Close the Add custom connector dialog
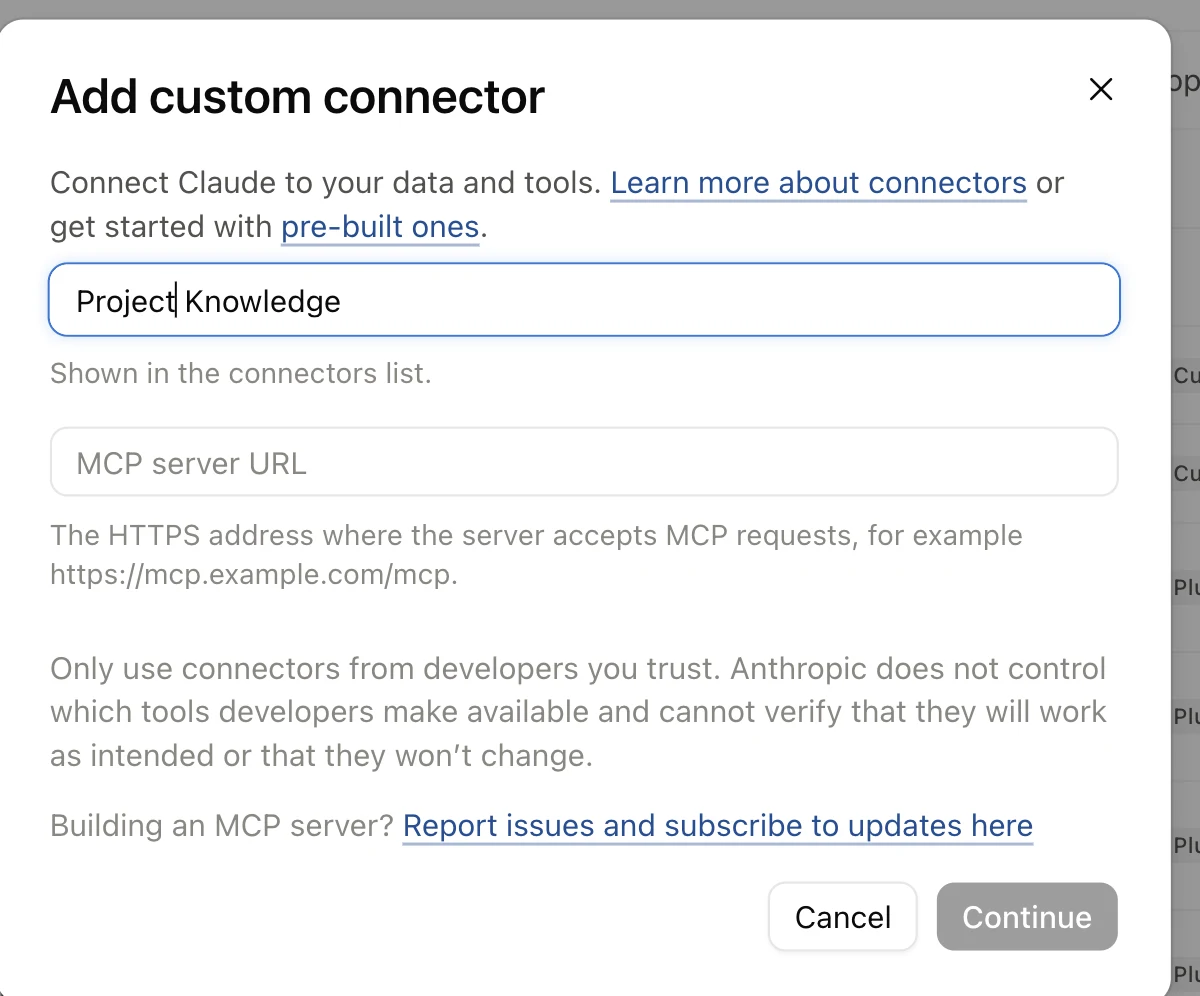The image size is (1200, 996). tap(1100, 90)
